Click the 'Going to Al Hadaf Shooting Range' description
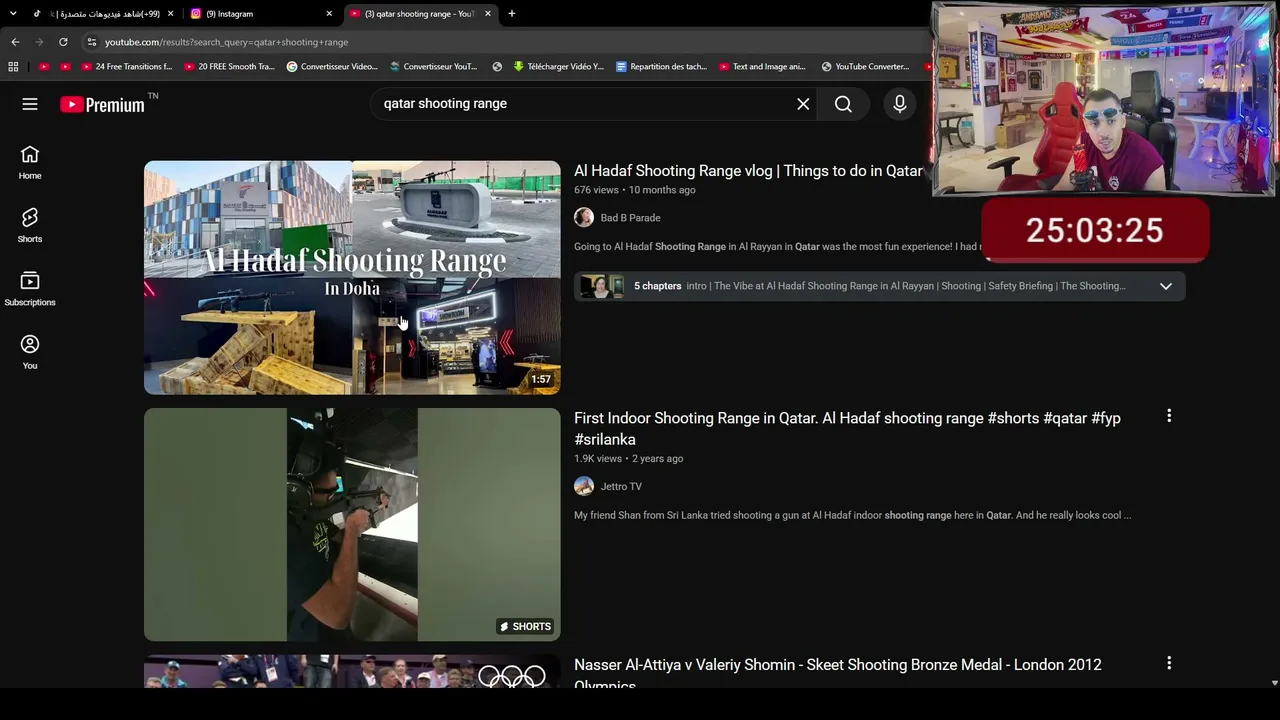The image size is (1280, 720). (x=777, y=247)
